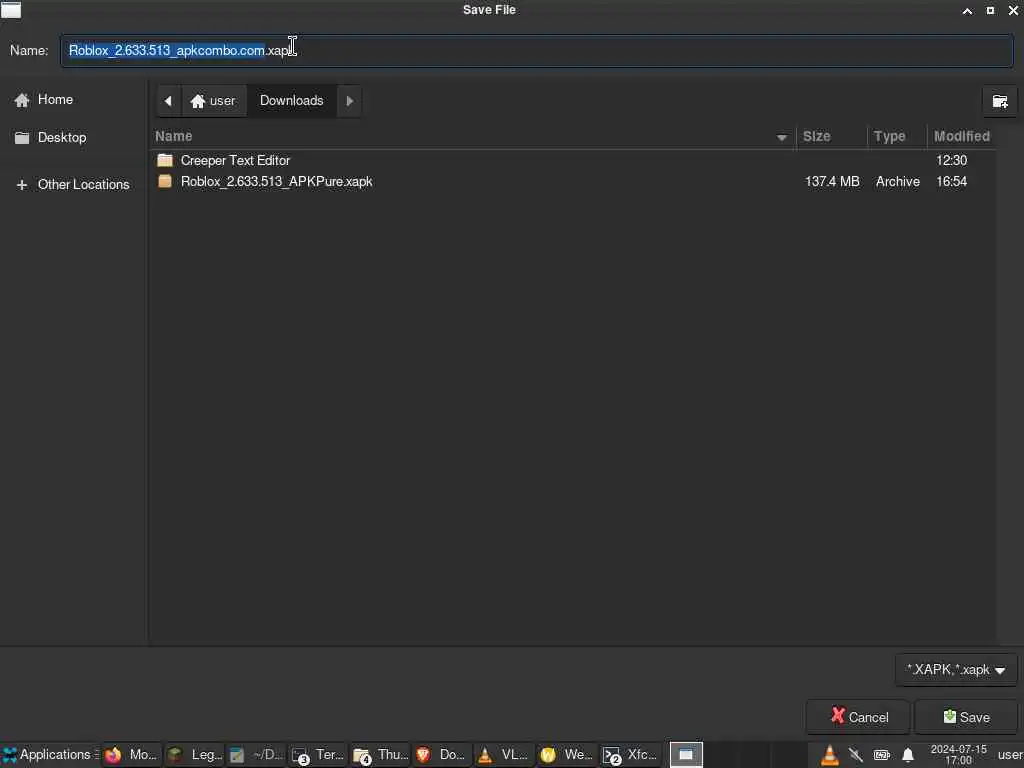Viewport: 1024px width, 768px height.
Task: Click the Home sidebar house icon
Action: 22,99
